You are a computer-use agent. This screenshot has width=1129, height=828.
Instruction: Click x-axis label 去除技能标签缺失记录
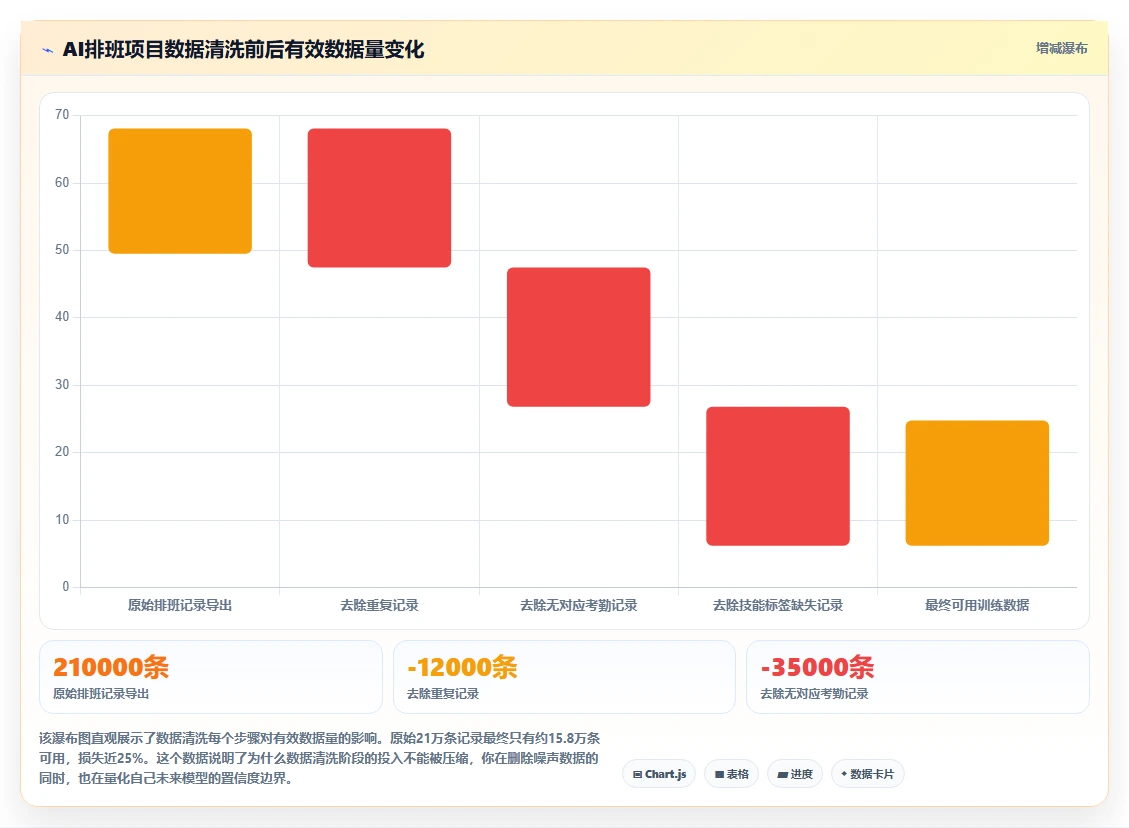coord(778,606)
